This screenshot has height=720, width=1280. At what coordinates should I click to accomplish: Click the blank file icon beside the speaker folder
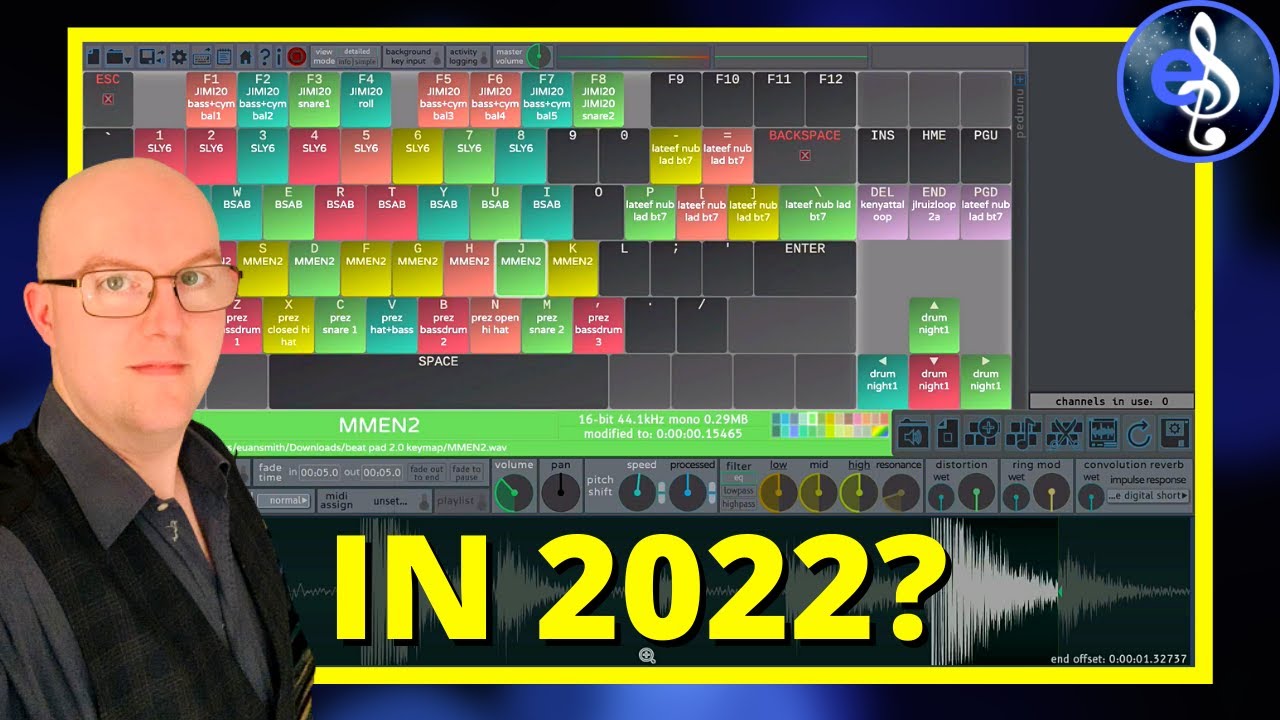(946, 433)
